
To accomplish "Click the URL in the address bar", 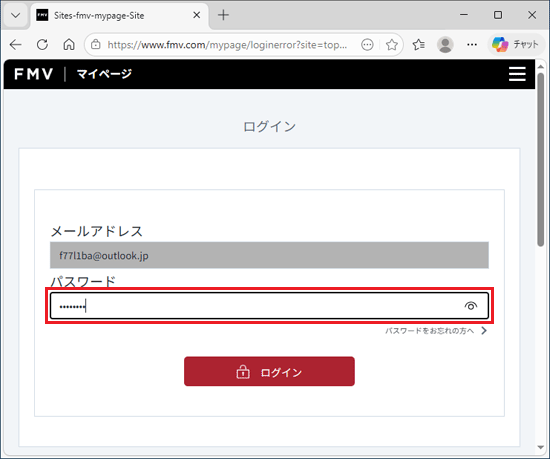I will click(227, 45).
